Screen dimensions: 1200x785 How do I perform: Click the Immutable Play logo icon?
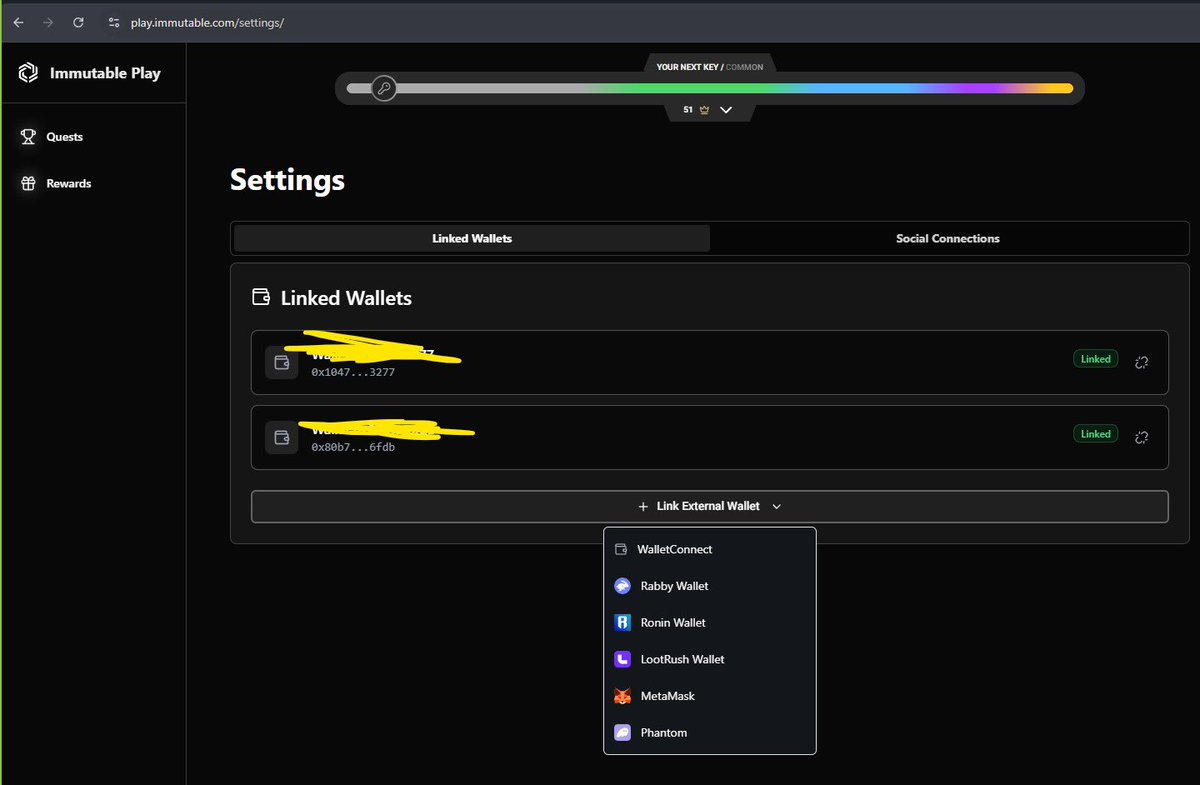coord(28,73)
